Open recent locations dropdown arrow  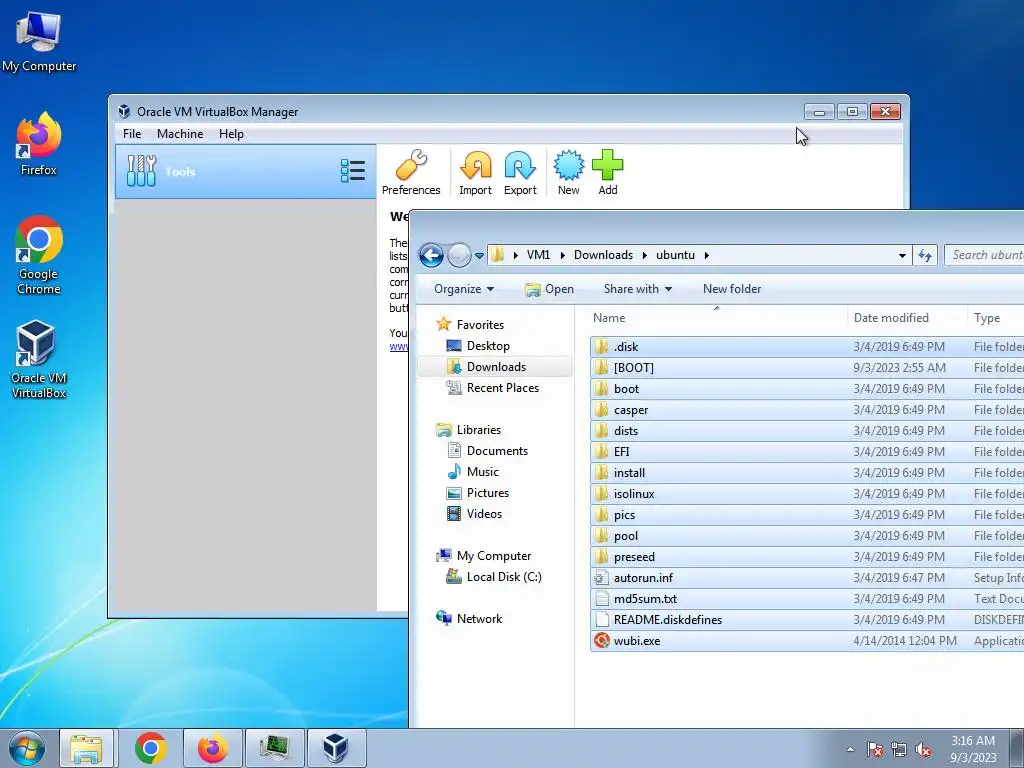pos(479,255)
